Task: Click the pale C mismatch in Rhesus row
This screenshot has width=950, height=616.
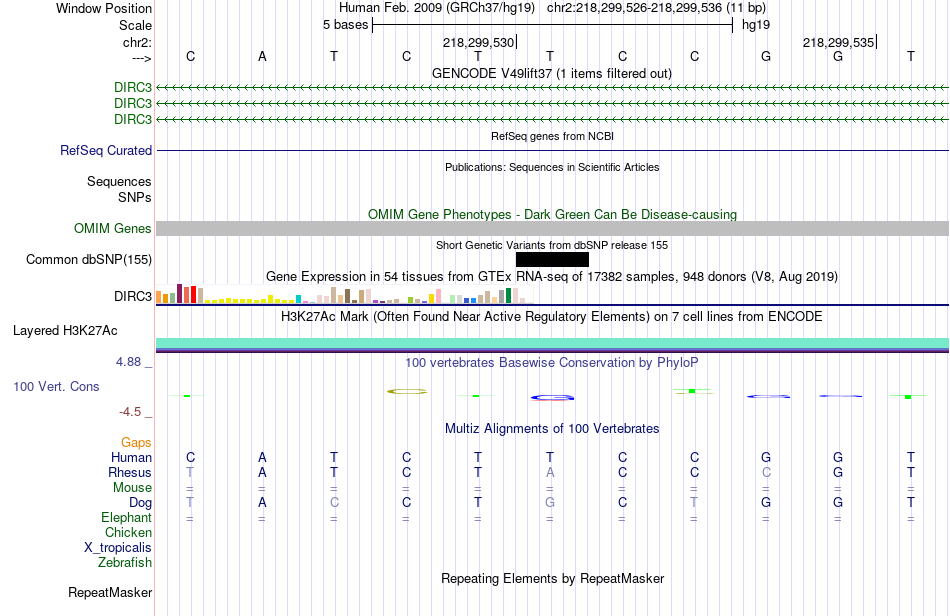Action: (x=766, y=472)
